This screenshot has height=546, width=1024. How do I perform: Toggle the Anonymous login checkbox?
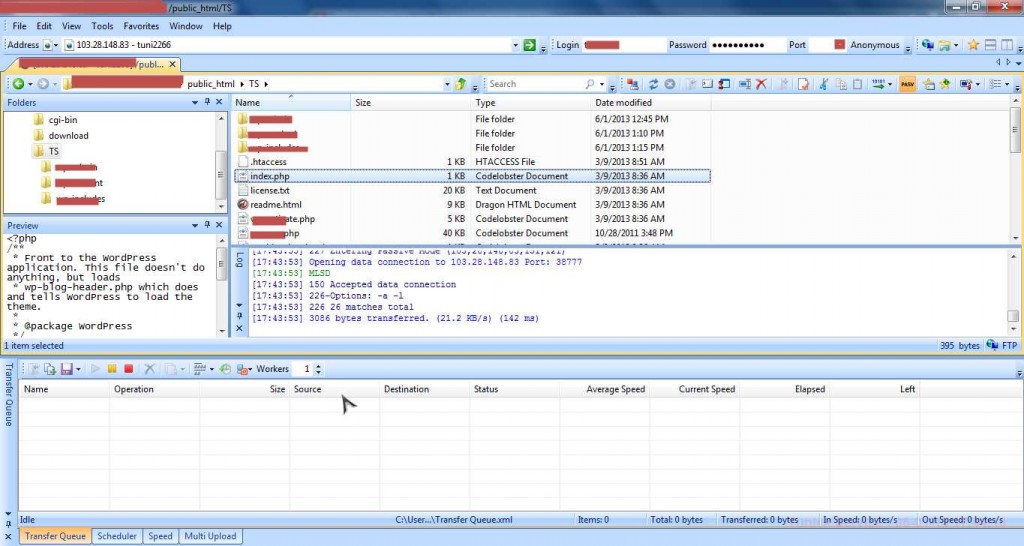tap(840, 45)
